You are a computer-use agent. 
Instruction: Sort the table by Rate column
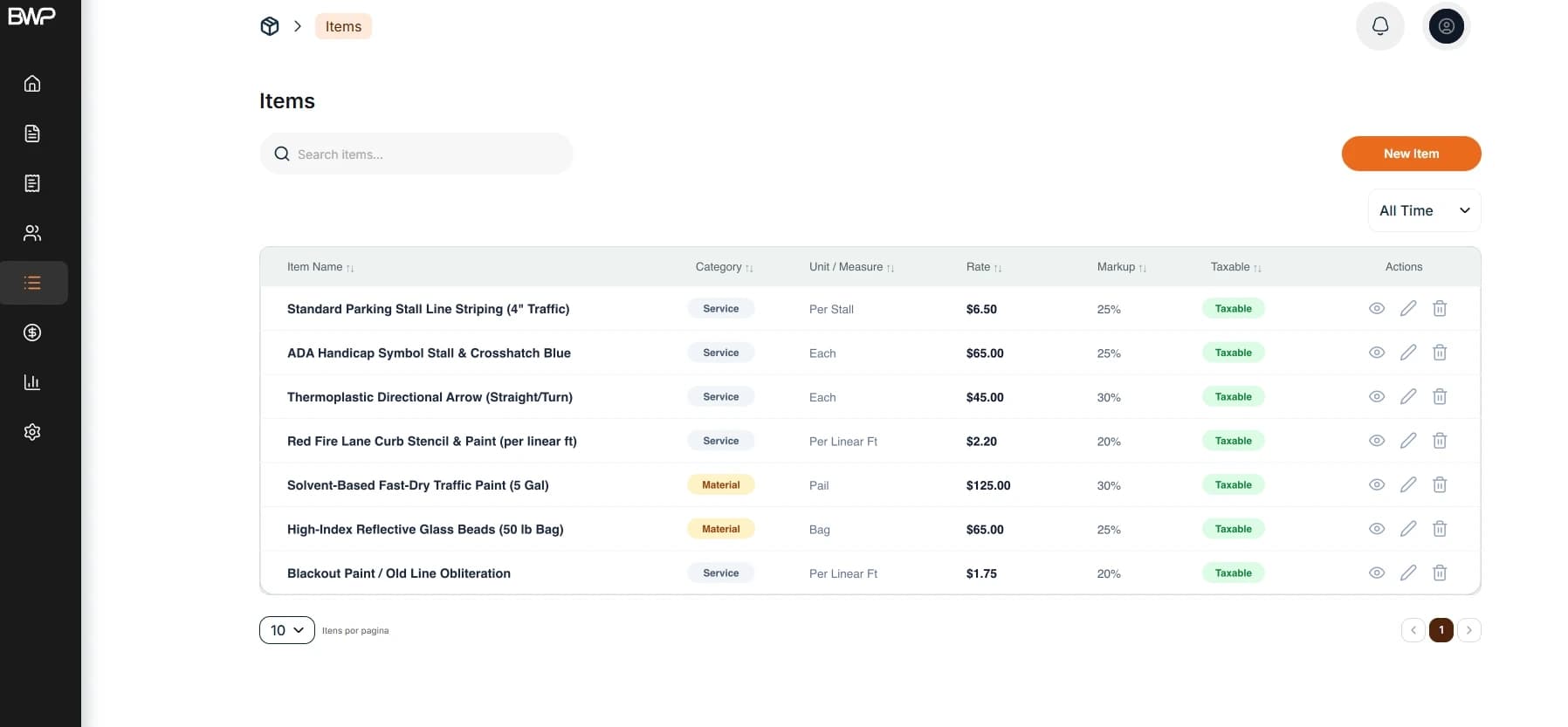click(x=984, y=267)
